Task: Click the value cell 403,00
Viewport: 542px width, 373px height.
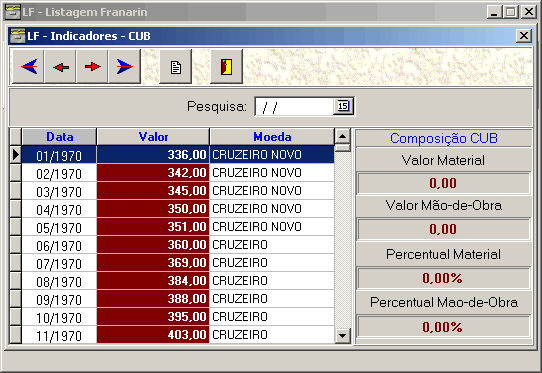Action: [x=153, y=334]
